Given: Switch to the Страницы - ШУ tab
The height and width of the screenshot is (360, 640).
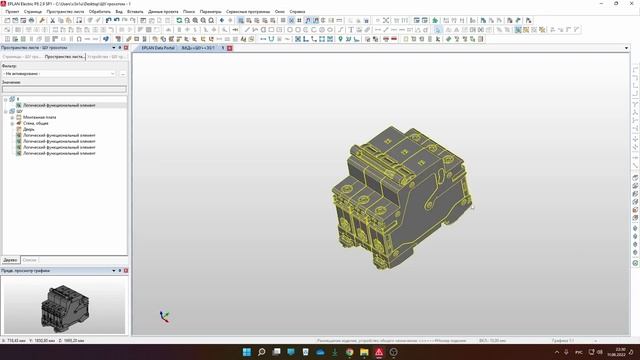Looking at the screenshot, I should click(x=22, y=57).
